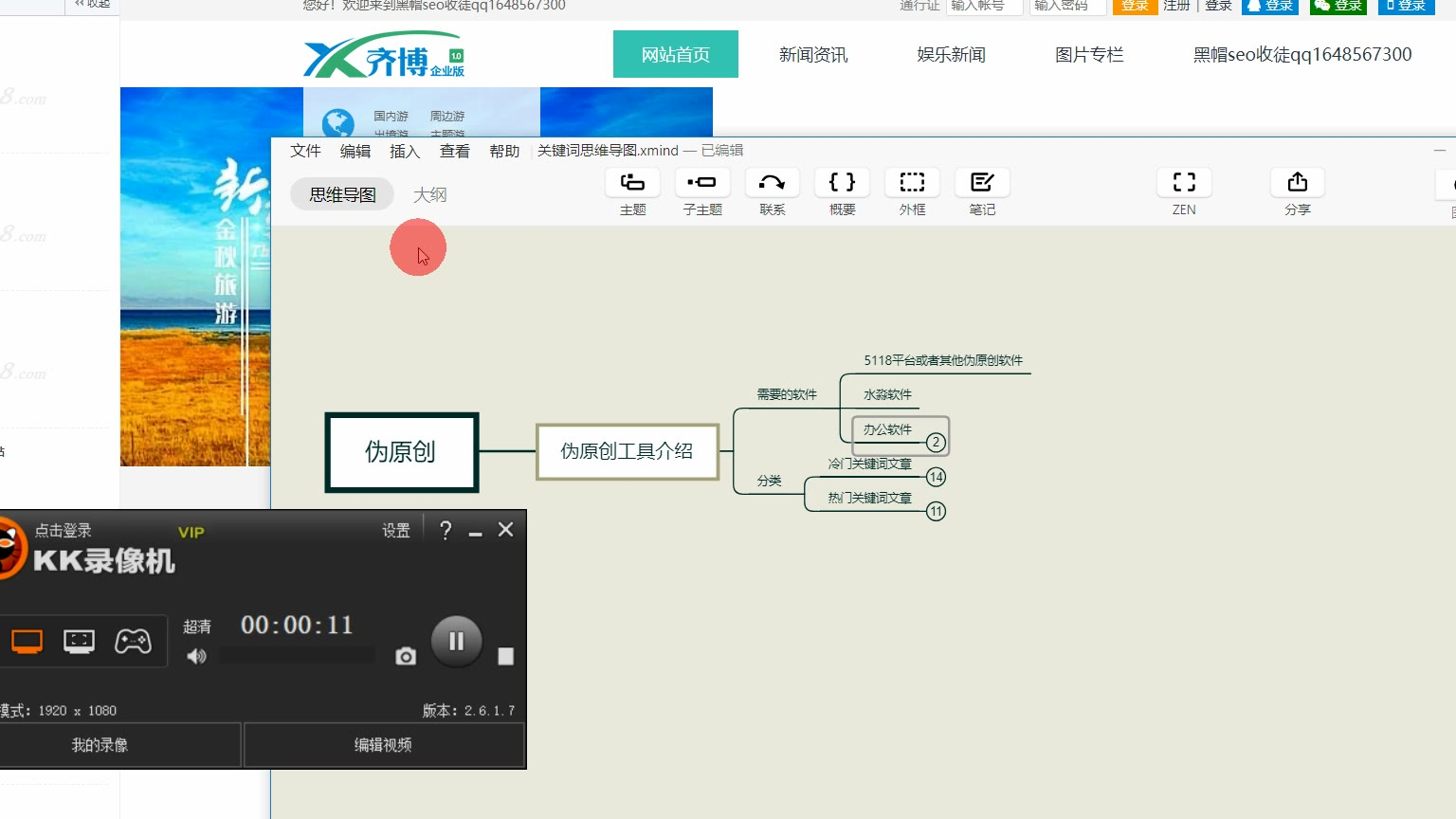The height and width of the screenshot is (819, 1456).
Task: Click the KK录像机 volume level bar
Action: tap(298, 656)
